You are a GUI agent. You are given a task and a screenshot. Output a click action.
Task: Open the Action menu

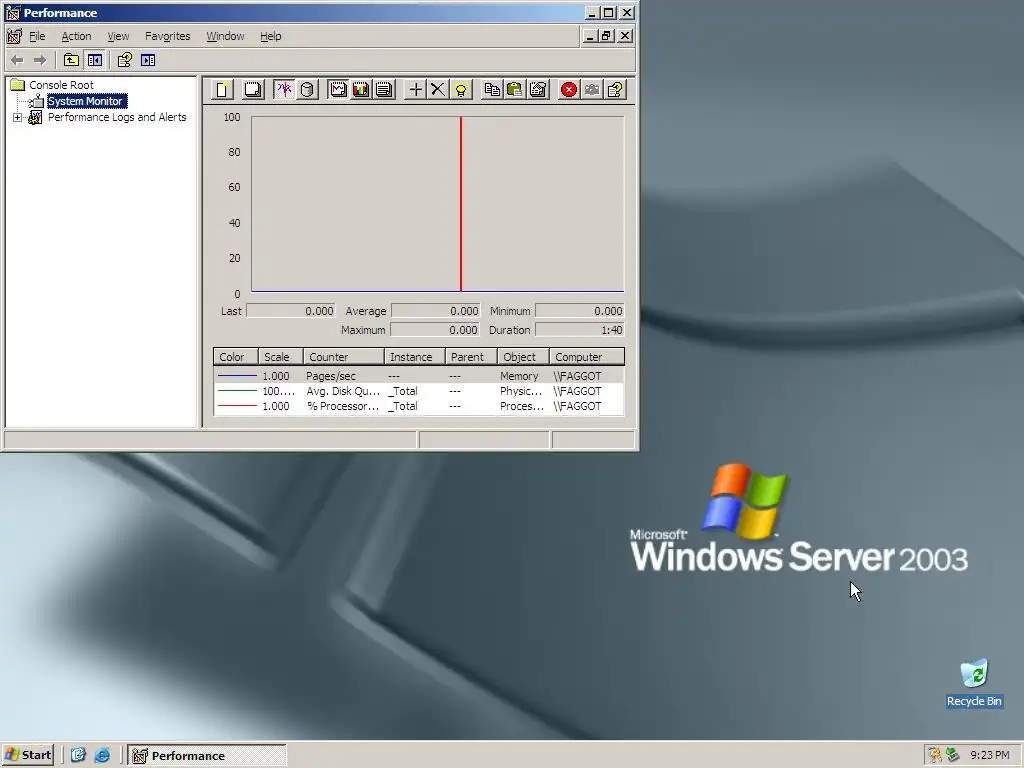tap(76, 36)
